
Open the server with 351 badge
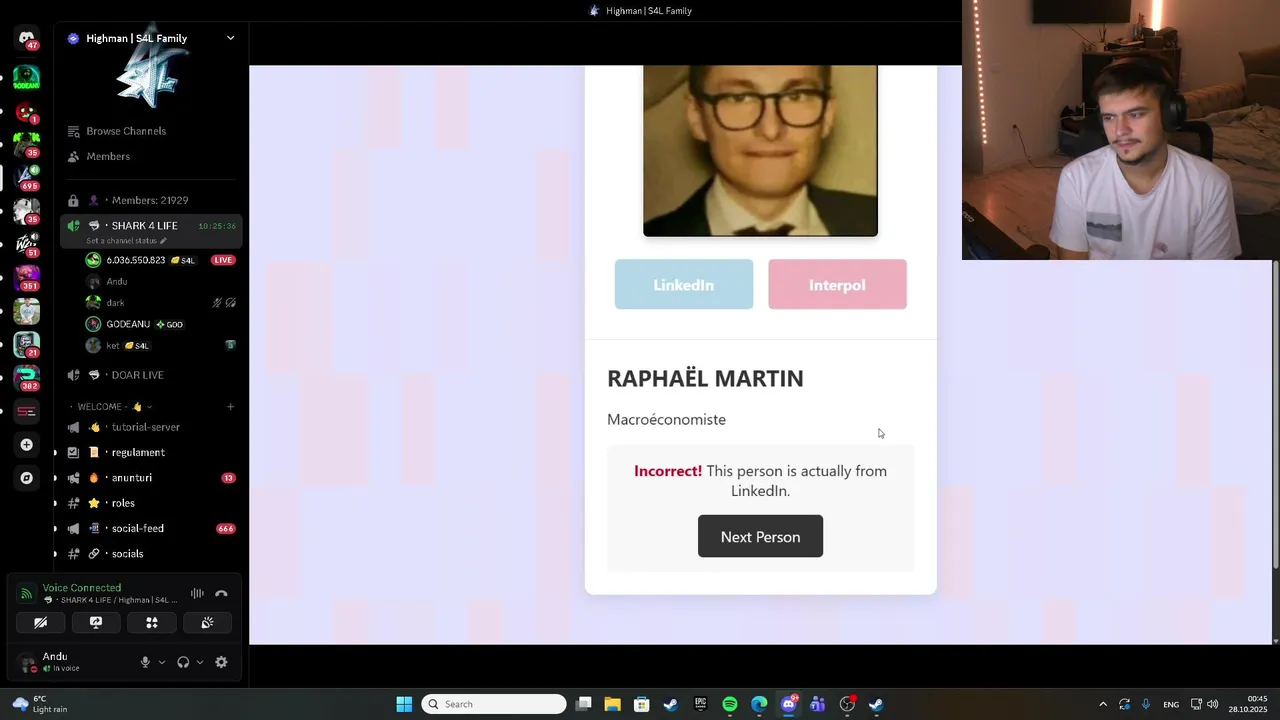pos(27,277)
